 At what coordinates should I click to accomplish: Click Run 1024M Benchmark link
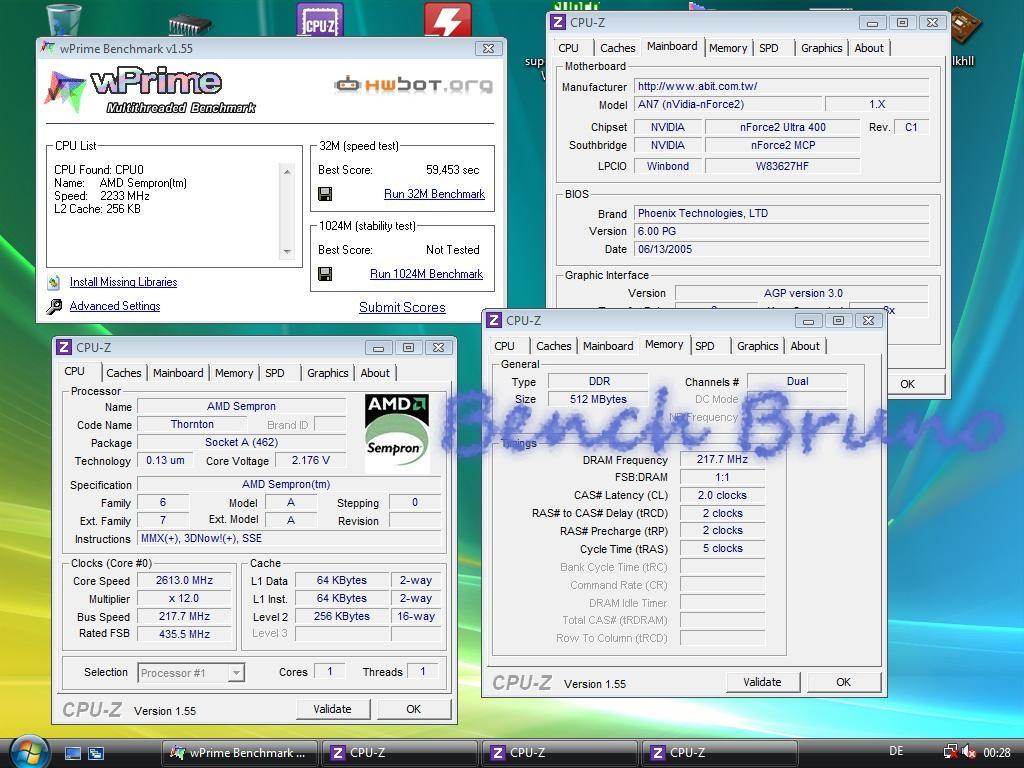click(426, 274)
